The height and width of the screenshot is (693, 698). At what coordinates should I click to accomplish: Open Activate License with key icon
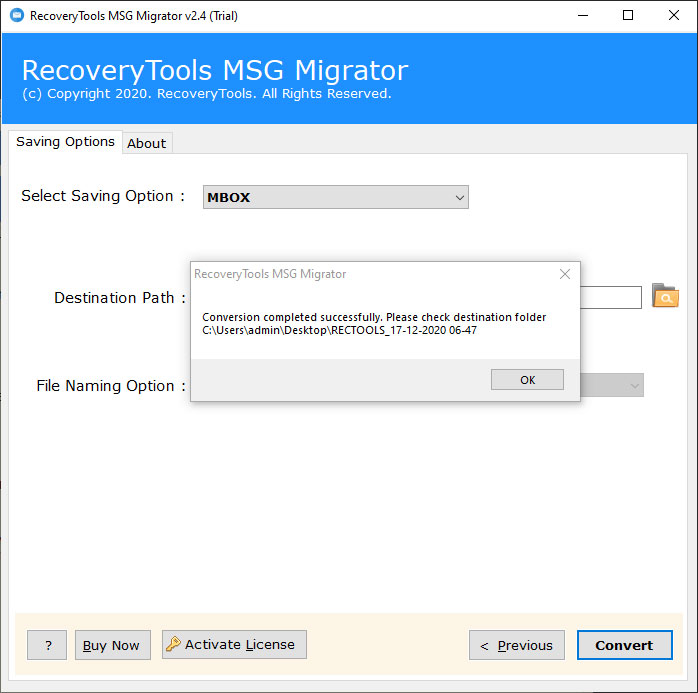point(234,644)
